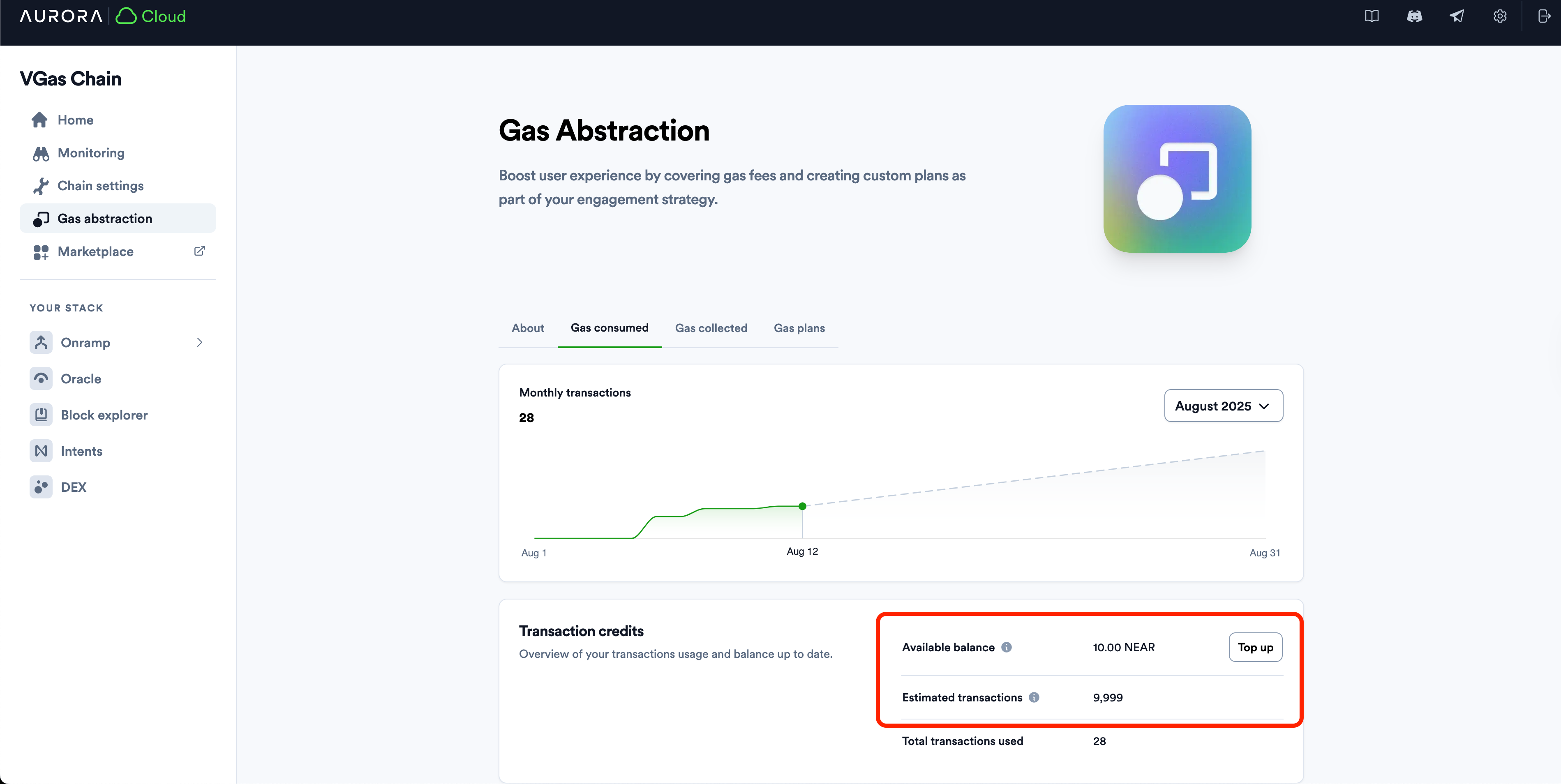Expand the Onramp chevron arrow
The width and height of the screenshot is (1561, 784).
pos(199,342)
